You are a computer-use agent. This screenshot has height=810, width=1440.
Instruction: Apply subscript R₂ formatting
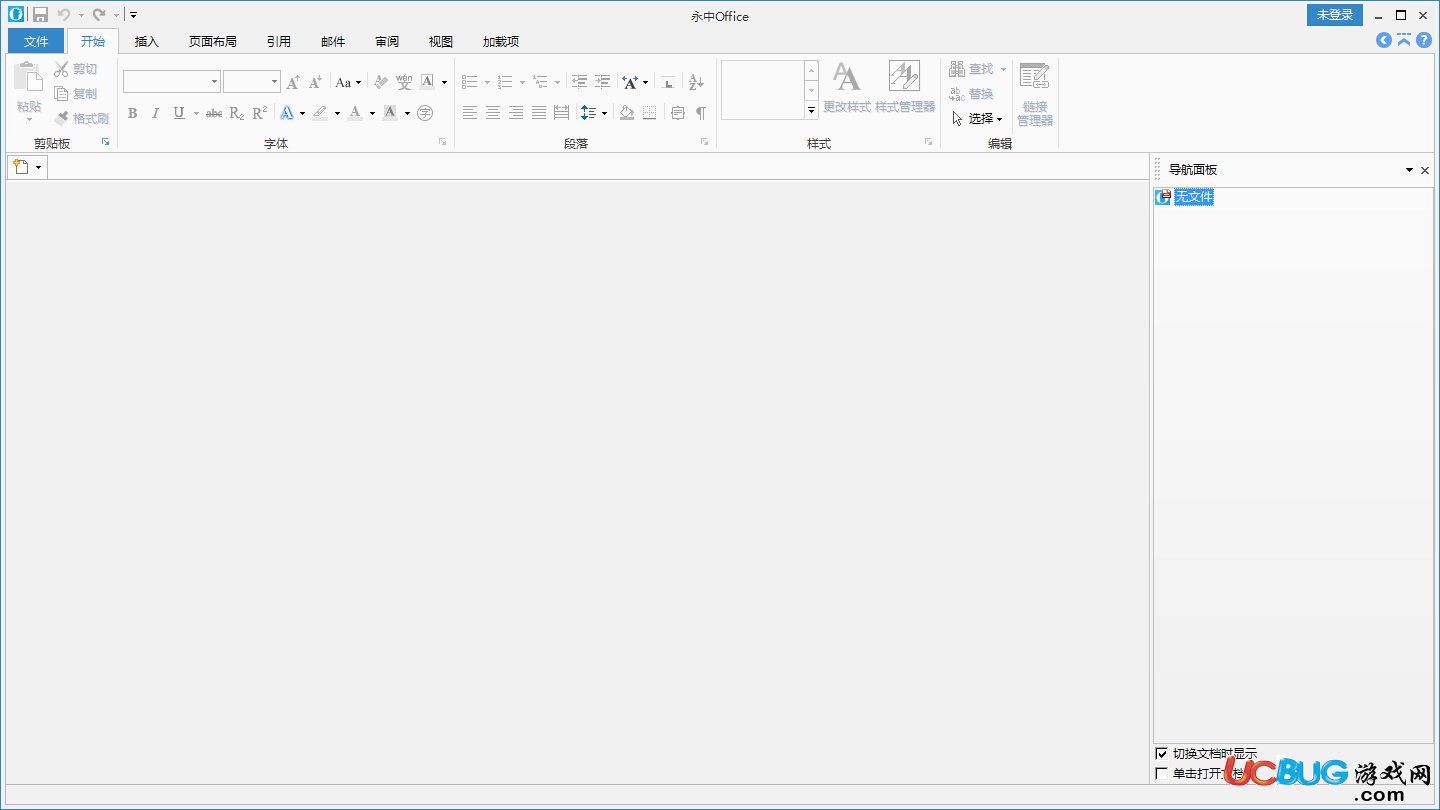point(237,113)
